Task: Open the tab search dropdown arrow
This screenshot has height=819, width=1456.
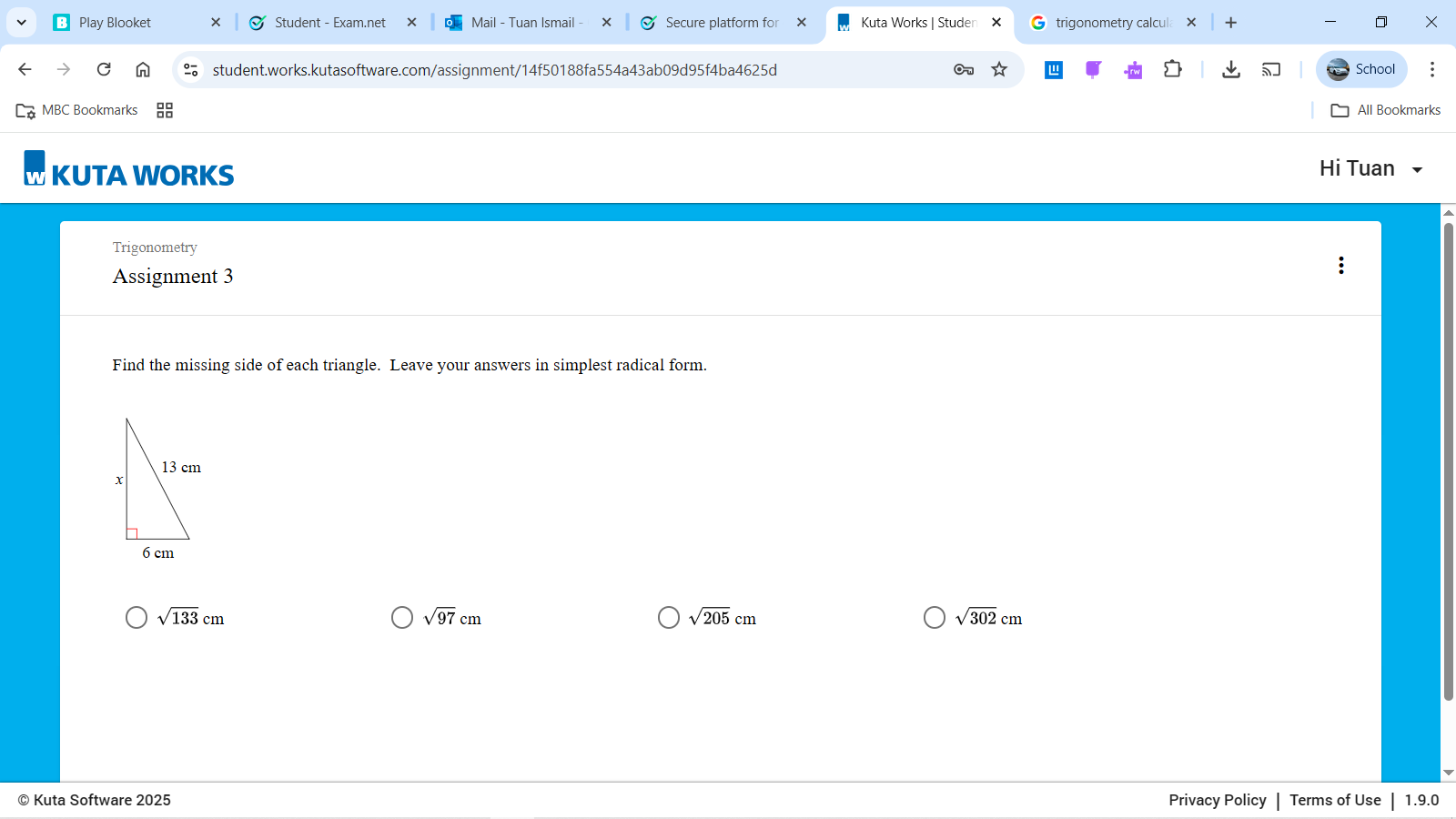Action: coord(22,22)
